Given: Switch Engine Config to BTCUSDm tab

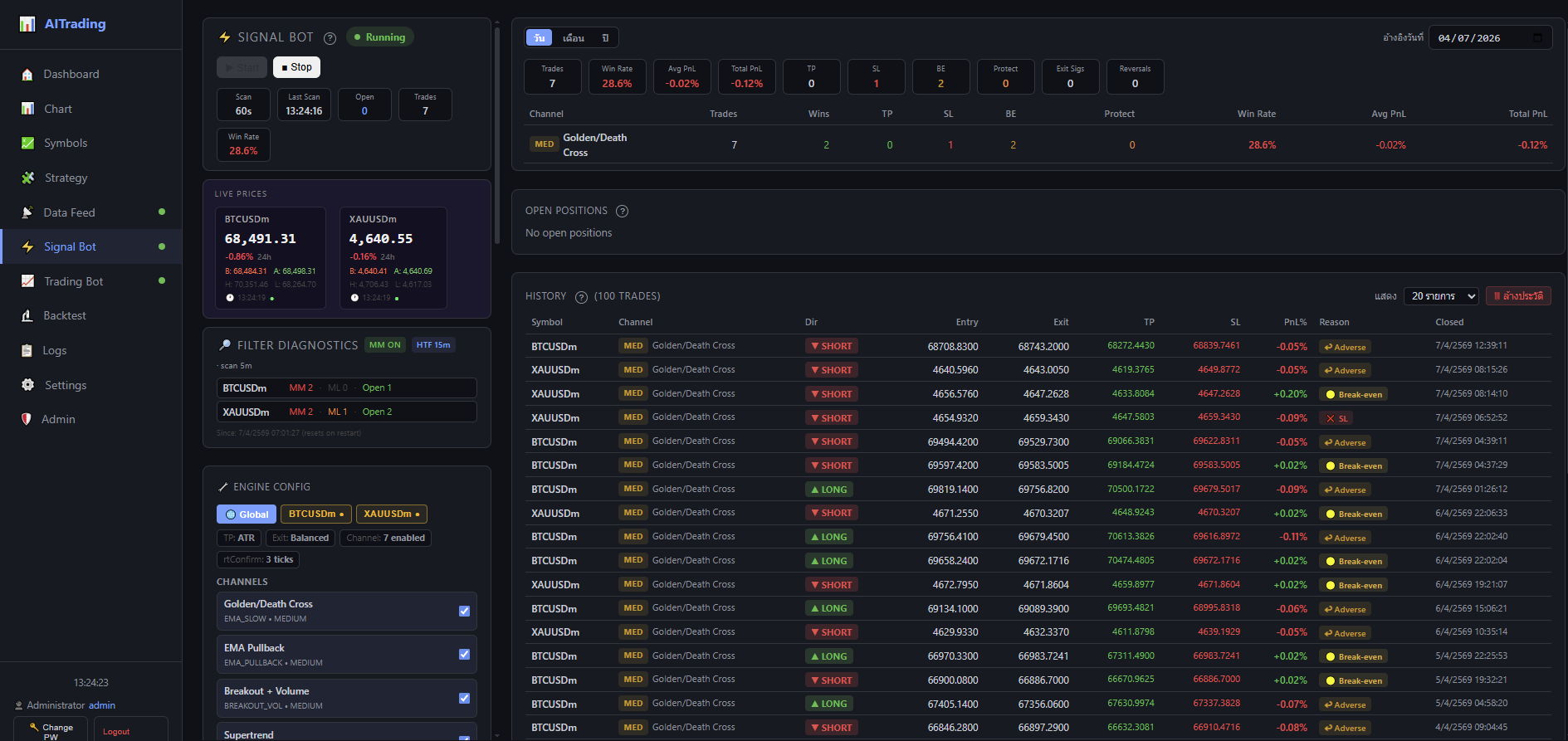Looking at the screenshot, I should (316, 514).
